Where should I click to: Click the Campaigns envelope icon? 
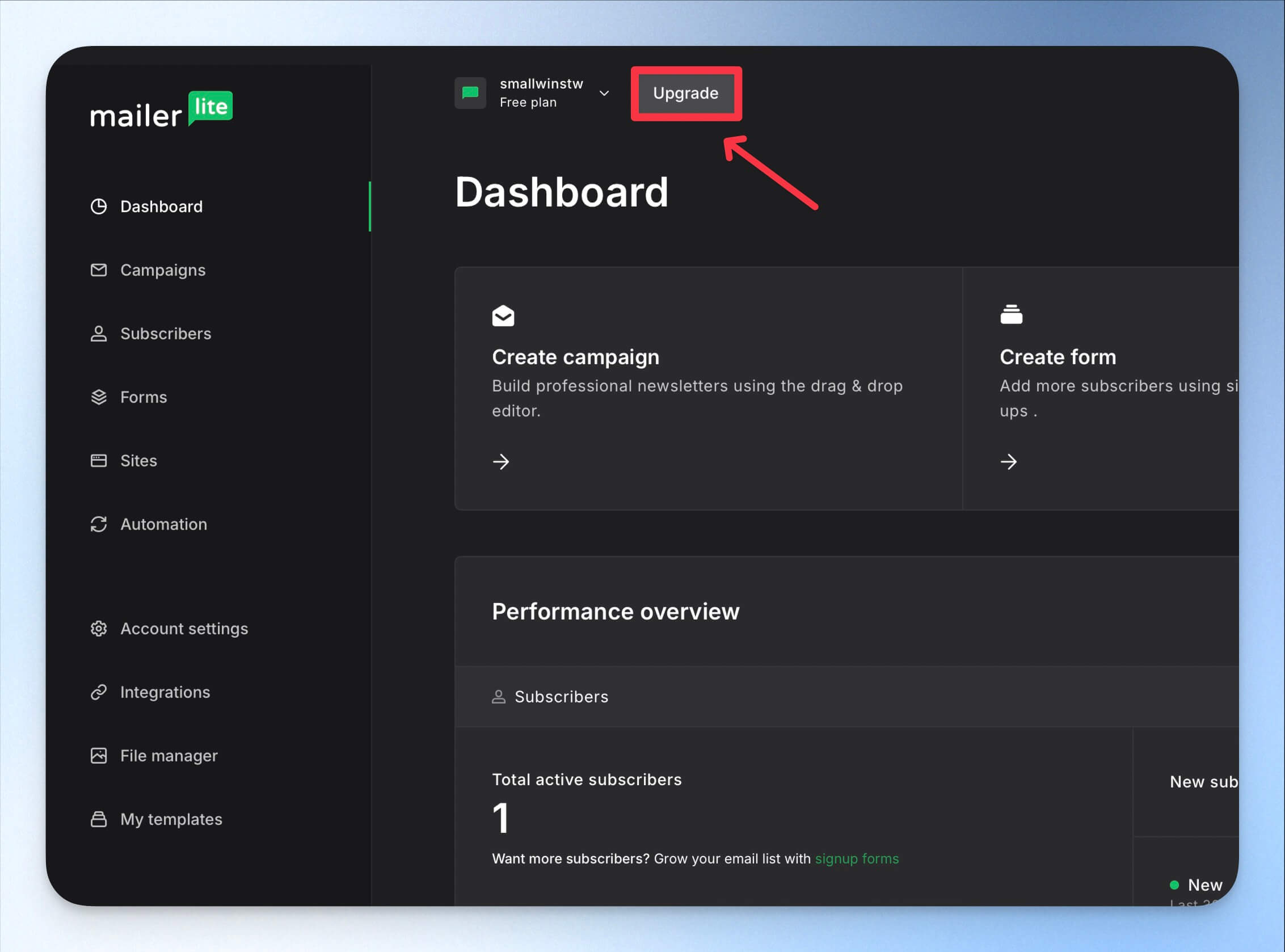click(99, 269)
